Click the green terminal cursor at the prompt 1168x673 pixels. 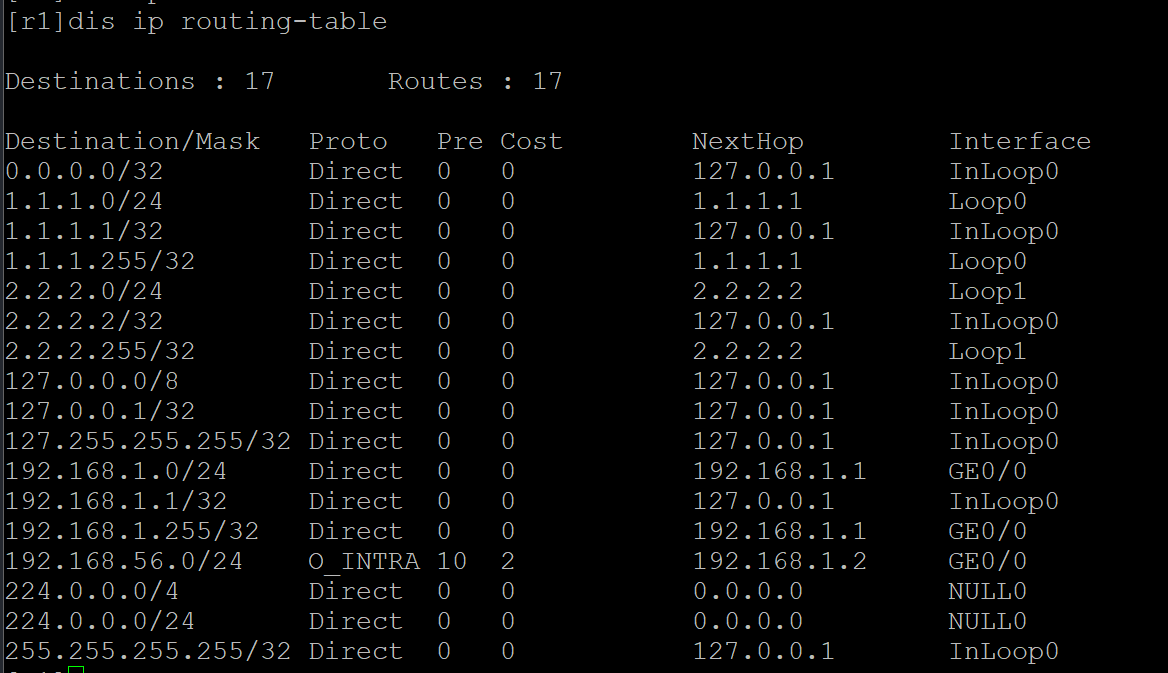pos(75,669)
